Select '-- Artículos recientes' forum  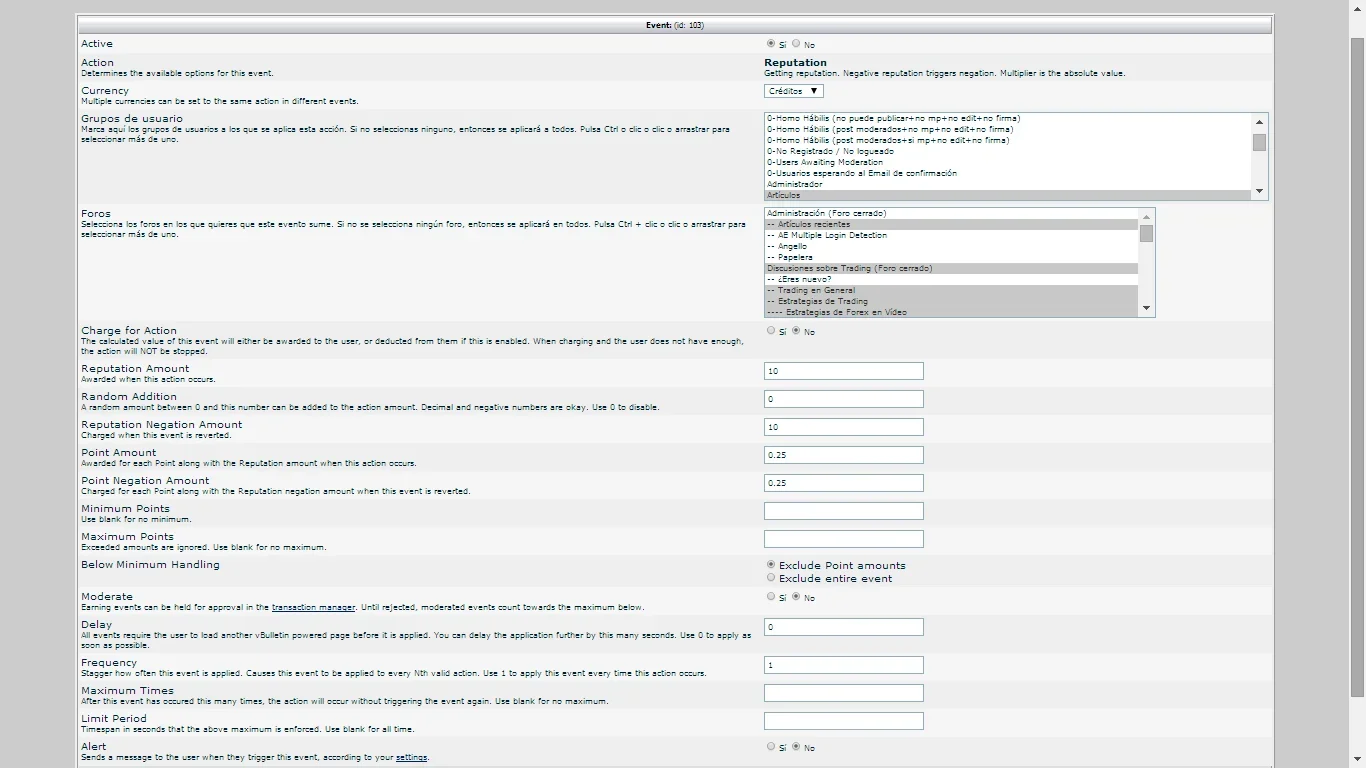coord(952,225)
